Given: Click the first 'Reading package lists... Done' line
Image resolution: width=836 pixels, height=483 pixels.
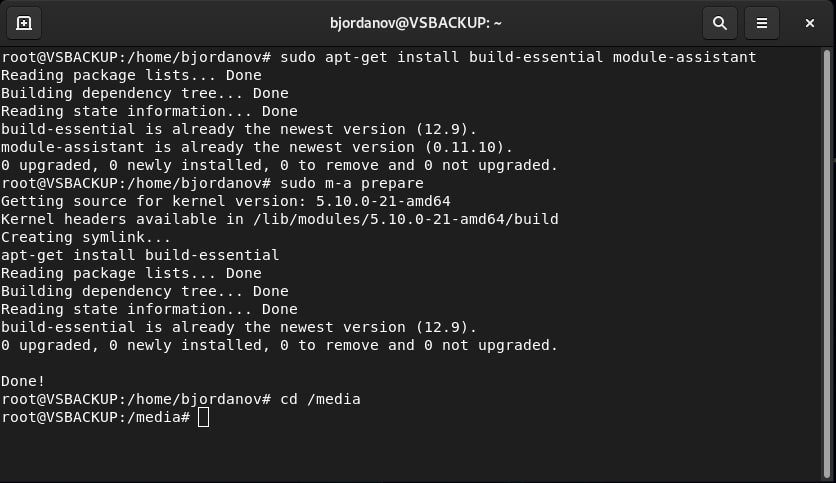Looking at the screenshot, I should pos(131,75).
